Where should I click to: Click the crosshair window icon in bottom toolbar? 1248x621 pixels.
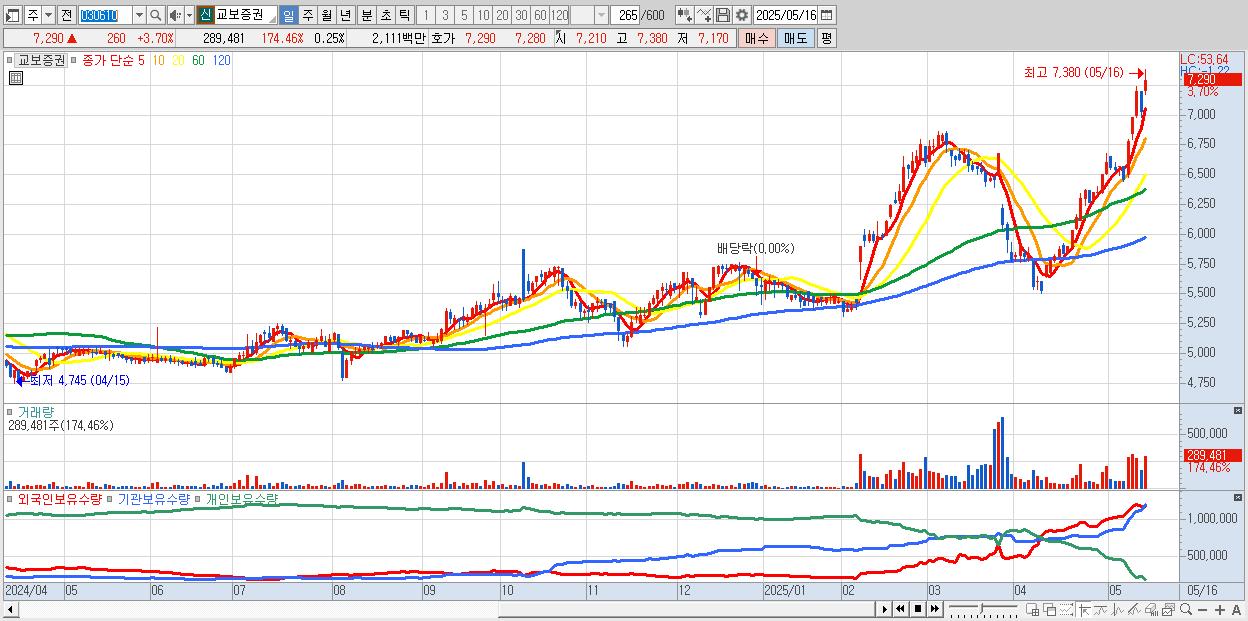pos(1032,609)
